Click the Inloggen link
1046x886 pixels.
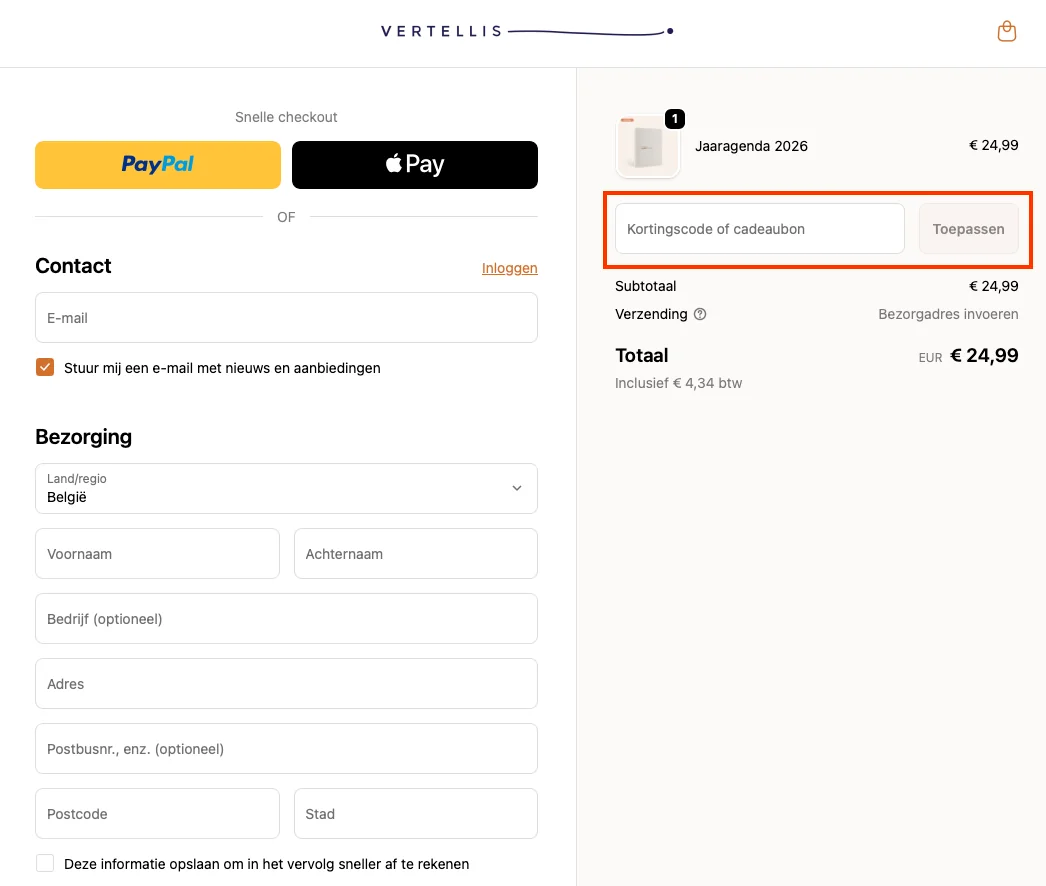point(509,268)
